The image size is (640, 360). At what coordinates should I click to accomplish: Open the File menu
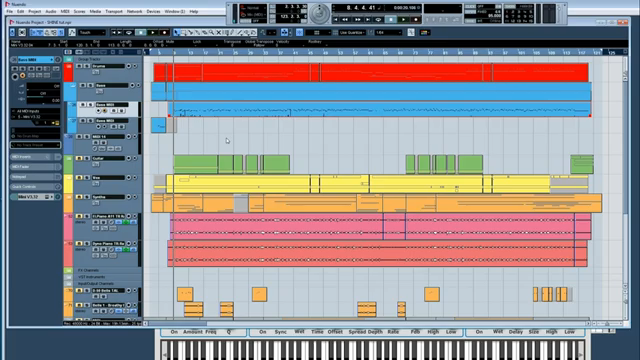(9, 12)
